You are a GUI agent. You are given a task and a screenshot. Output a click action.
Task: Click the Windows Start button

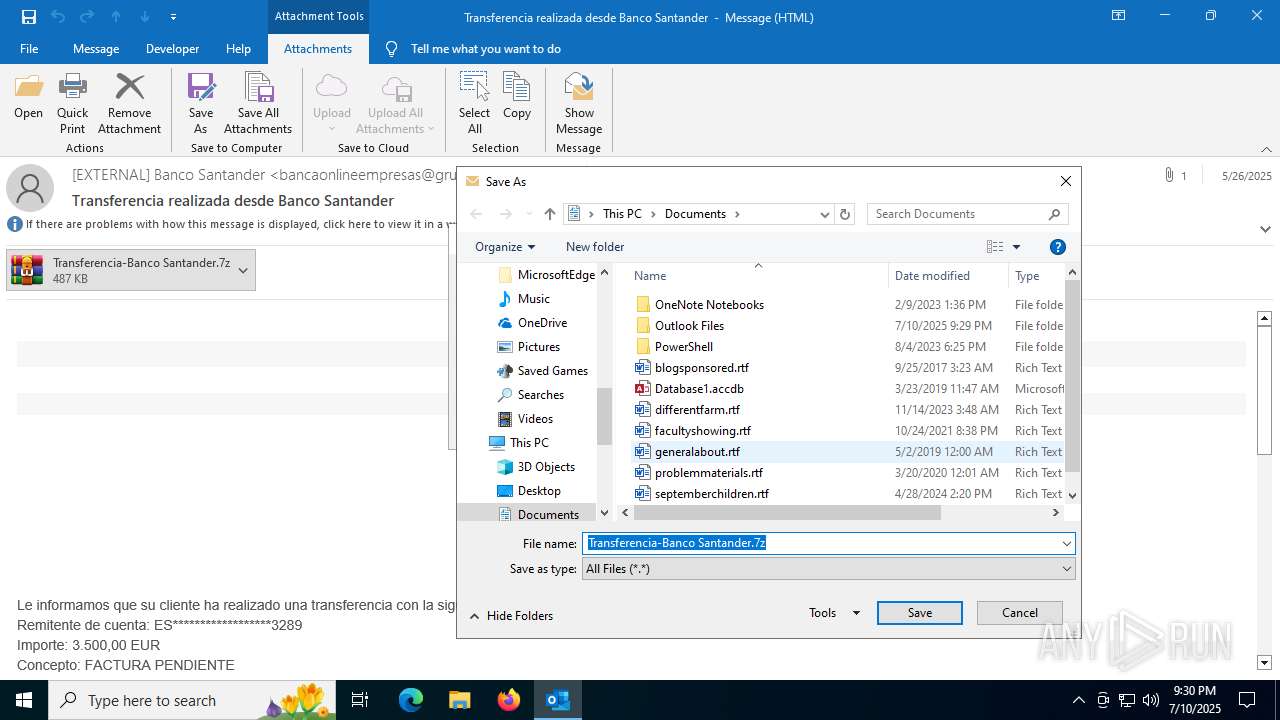24,700
